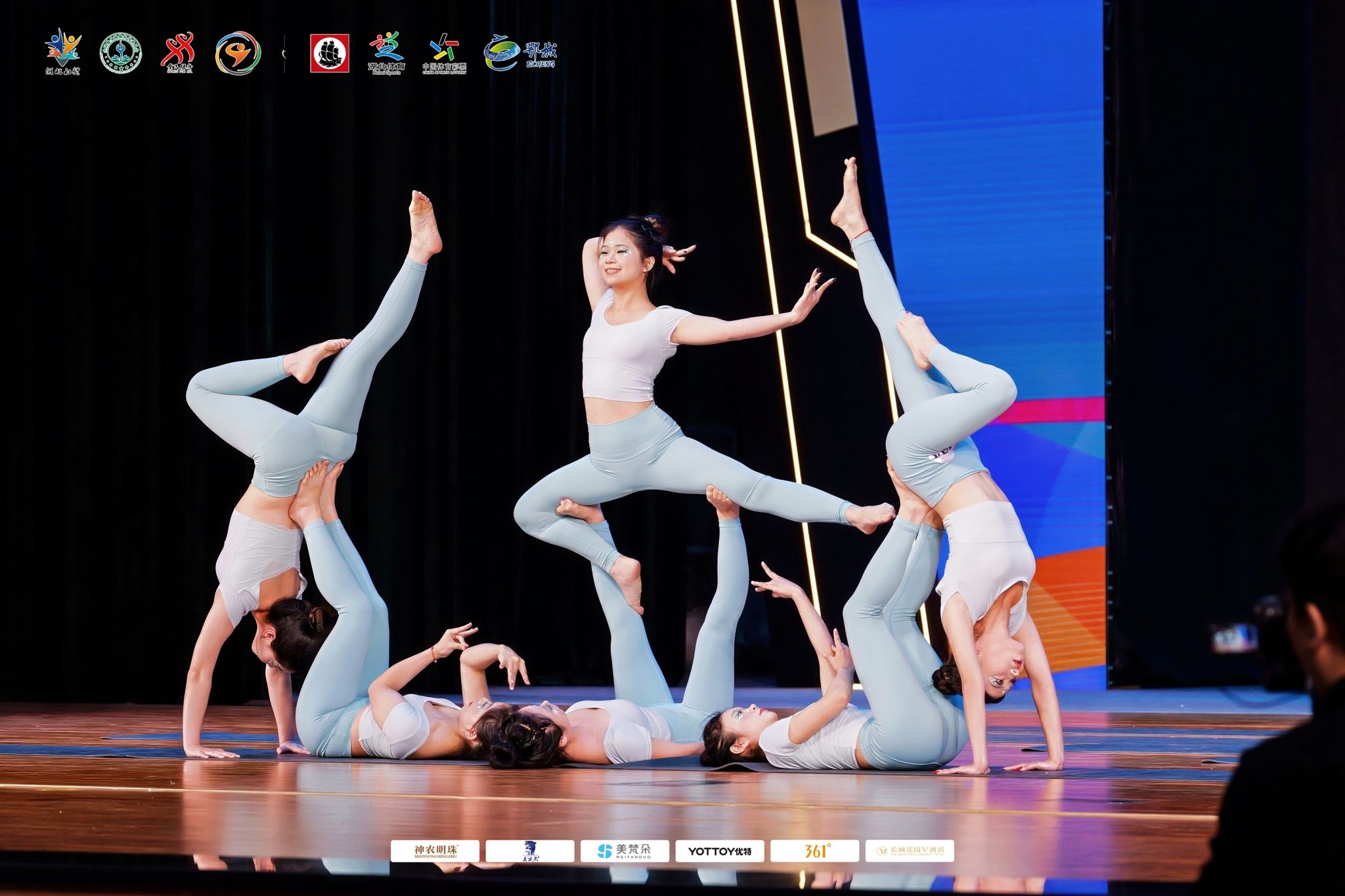Click the red sailing ship logo
The width and height of the screenshot is (1345, 896).
click(x=330, y=53)
